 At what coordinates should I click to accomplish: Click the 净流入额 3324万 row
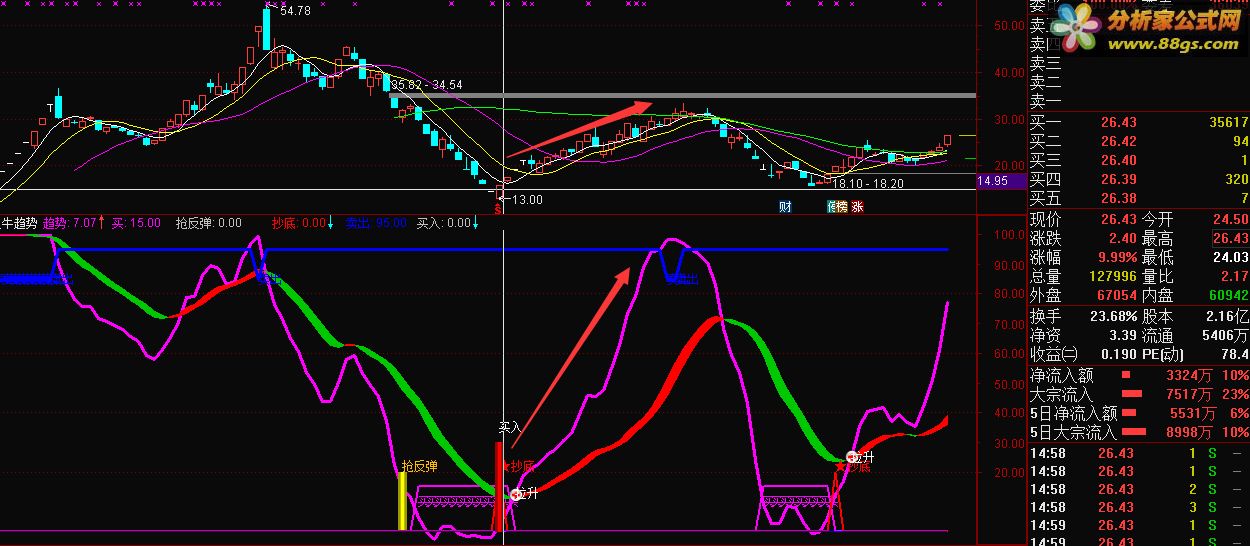tap(1139, 375)
